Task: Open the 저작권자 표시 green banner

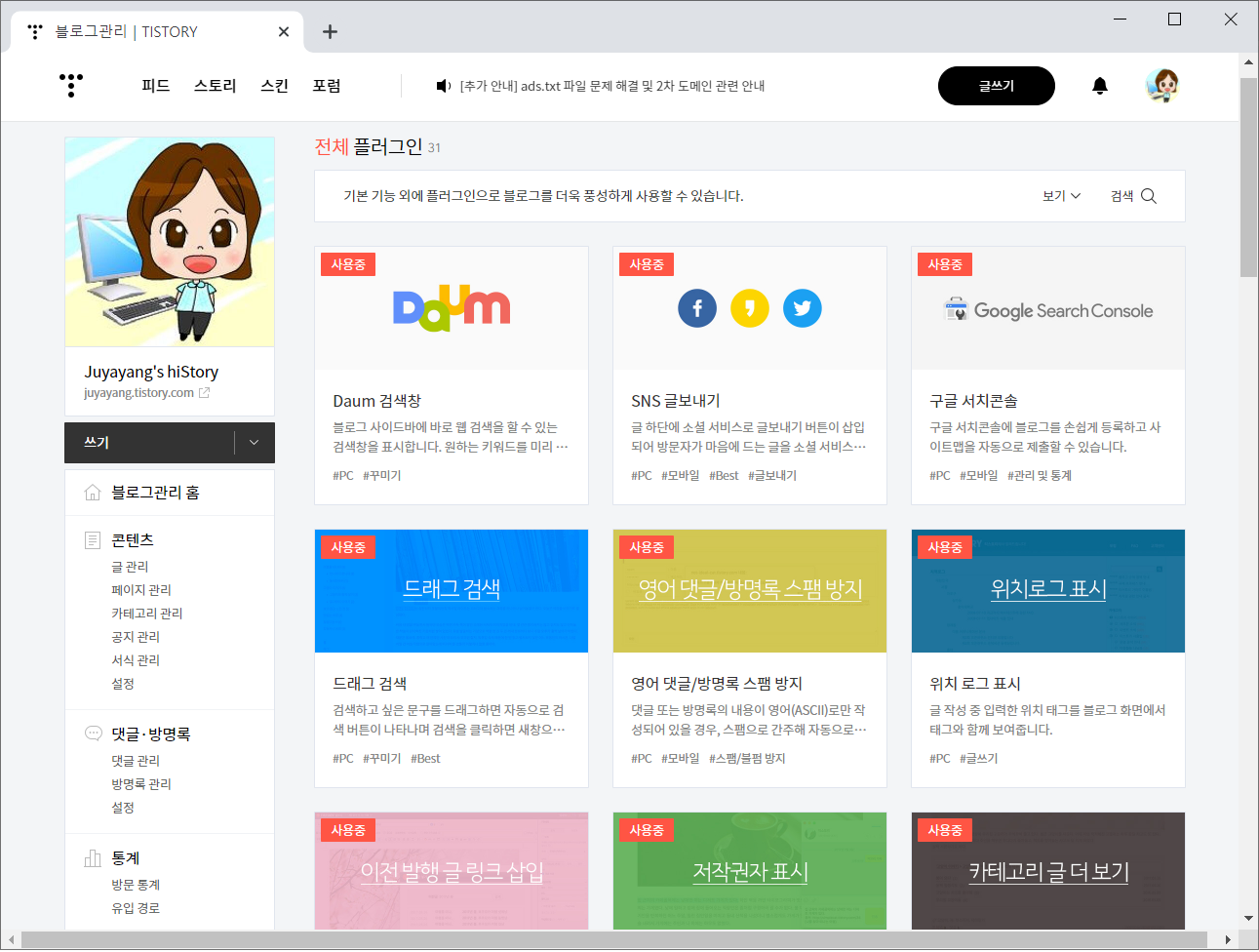Action: coord(750,871)
